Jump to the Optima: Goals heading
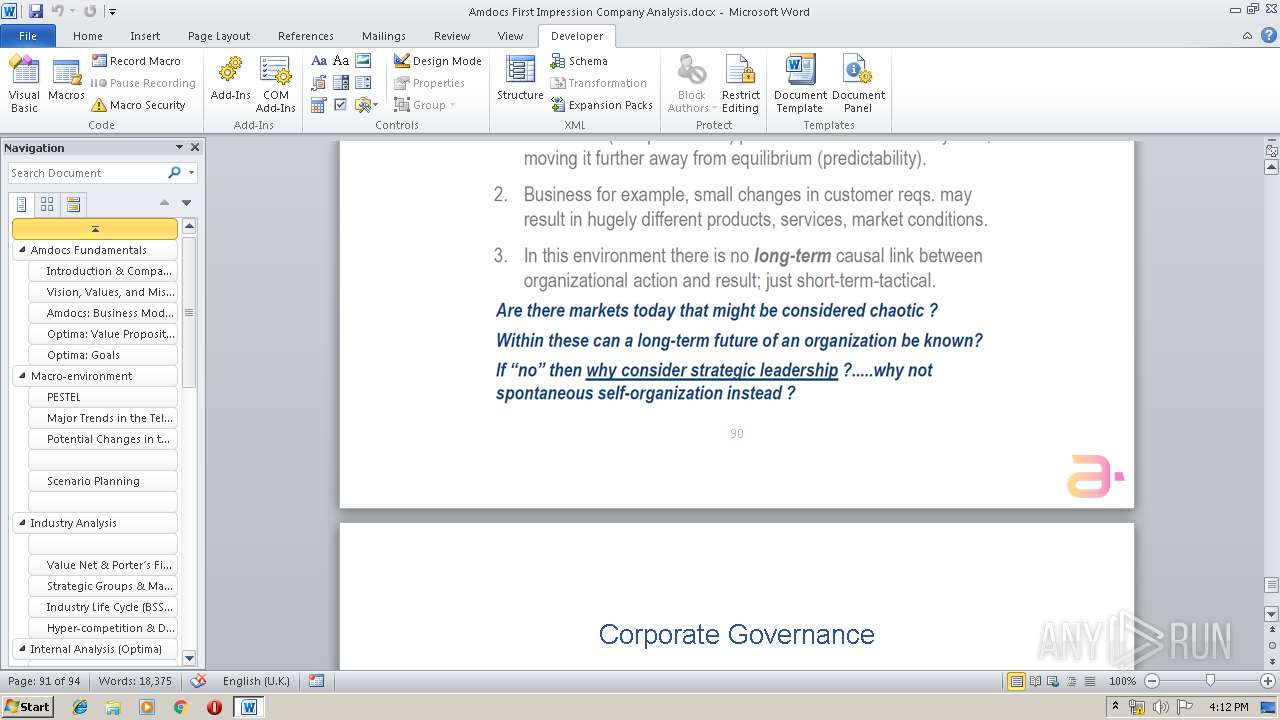1280x720 pixels. click(x=103, y=355)
